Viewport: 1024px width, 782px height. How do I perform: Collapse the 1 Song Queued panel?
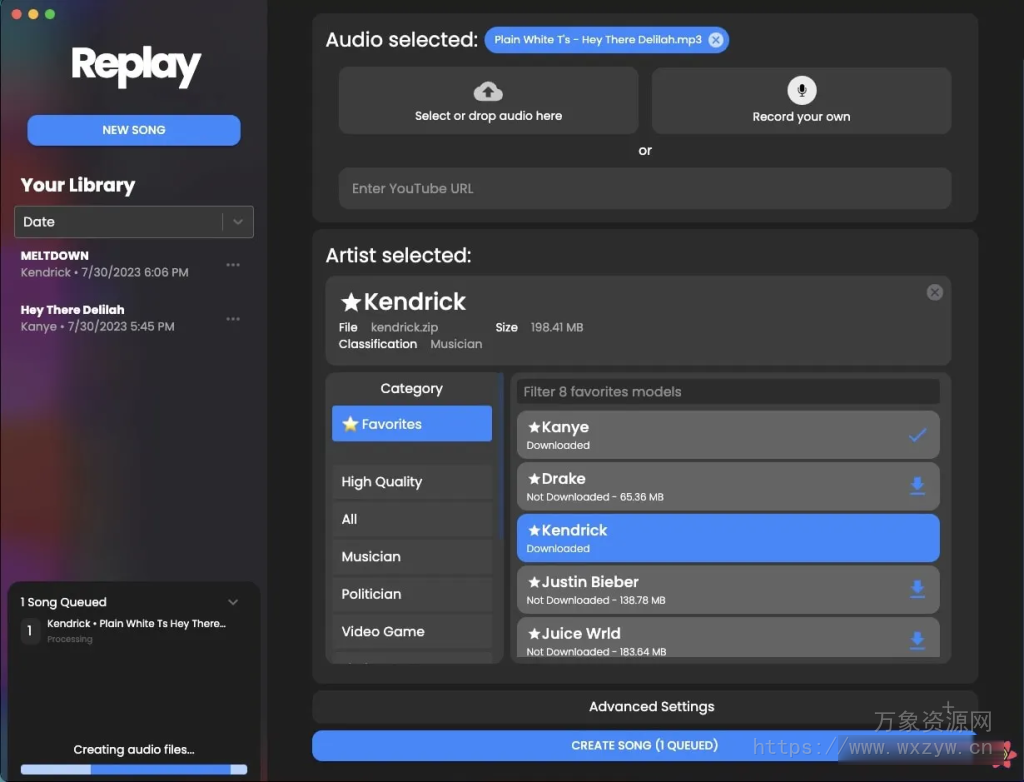[233, 602]
